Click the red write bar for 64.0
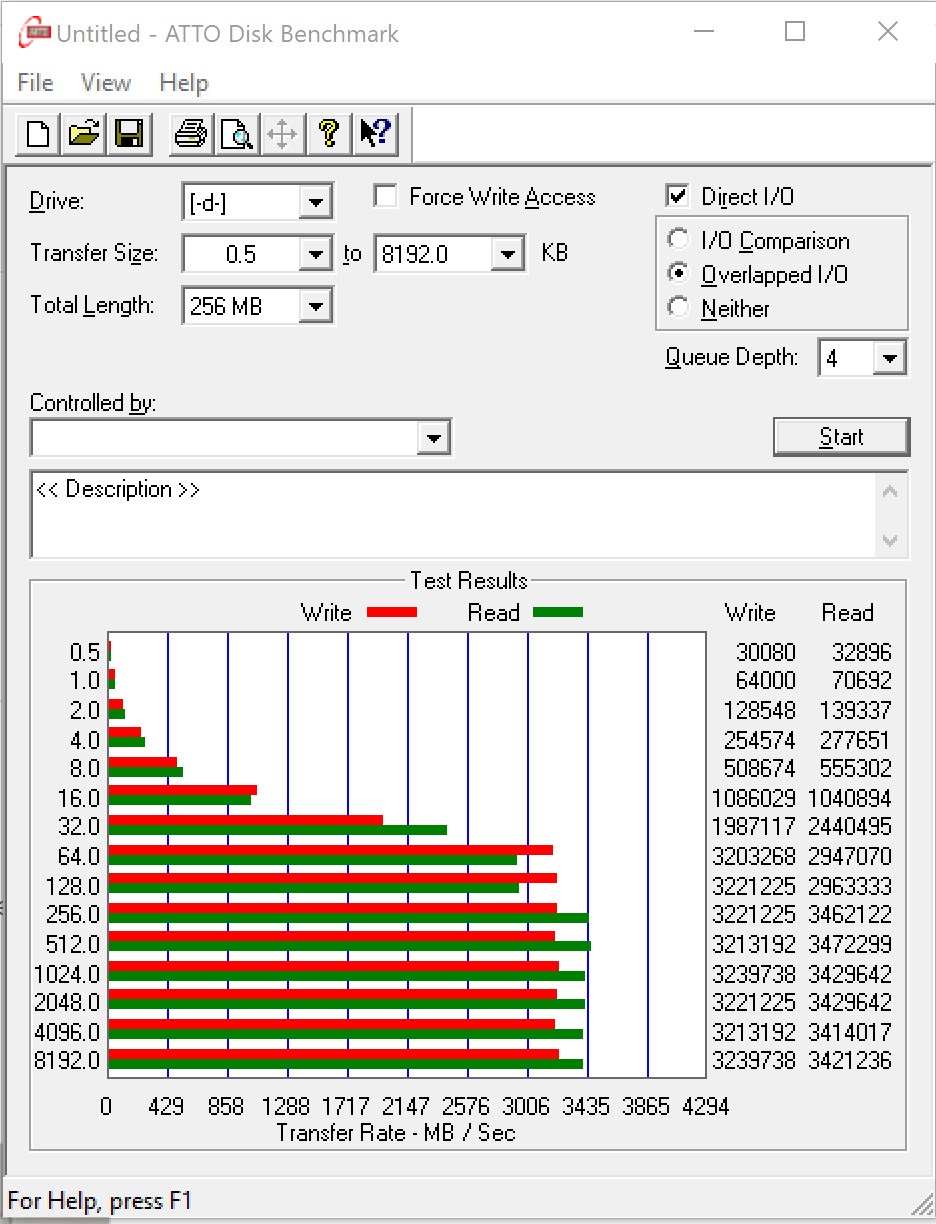Viewport: 936px width, 1224px height. [x=330, y=850]
